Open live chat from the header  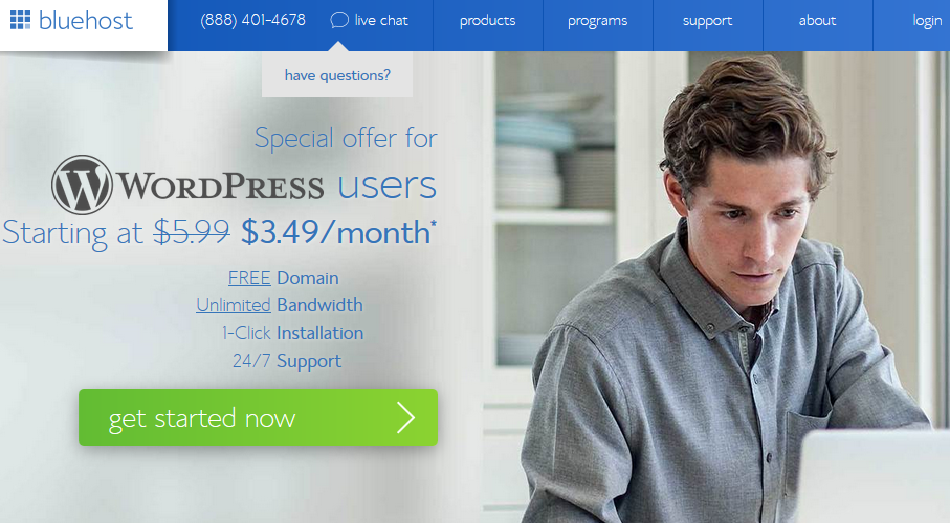[369, 20]
